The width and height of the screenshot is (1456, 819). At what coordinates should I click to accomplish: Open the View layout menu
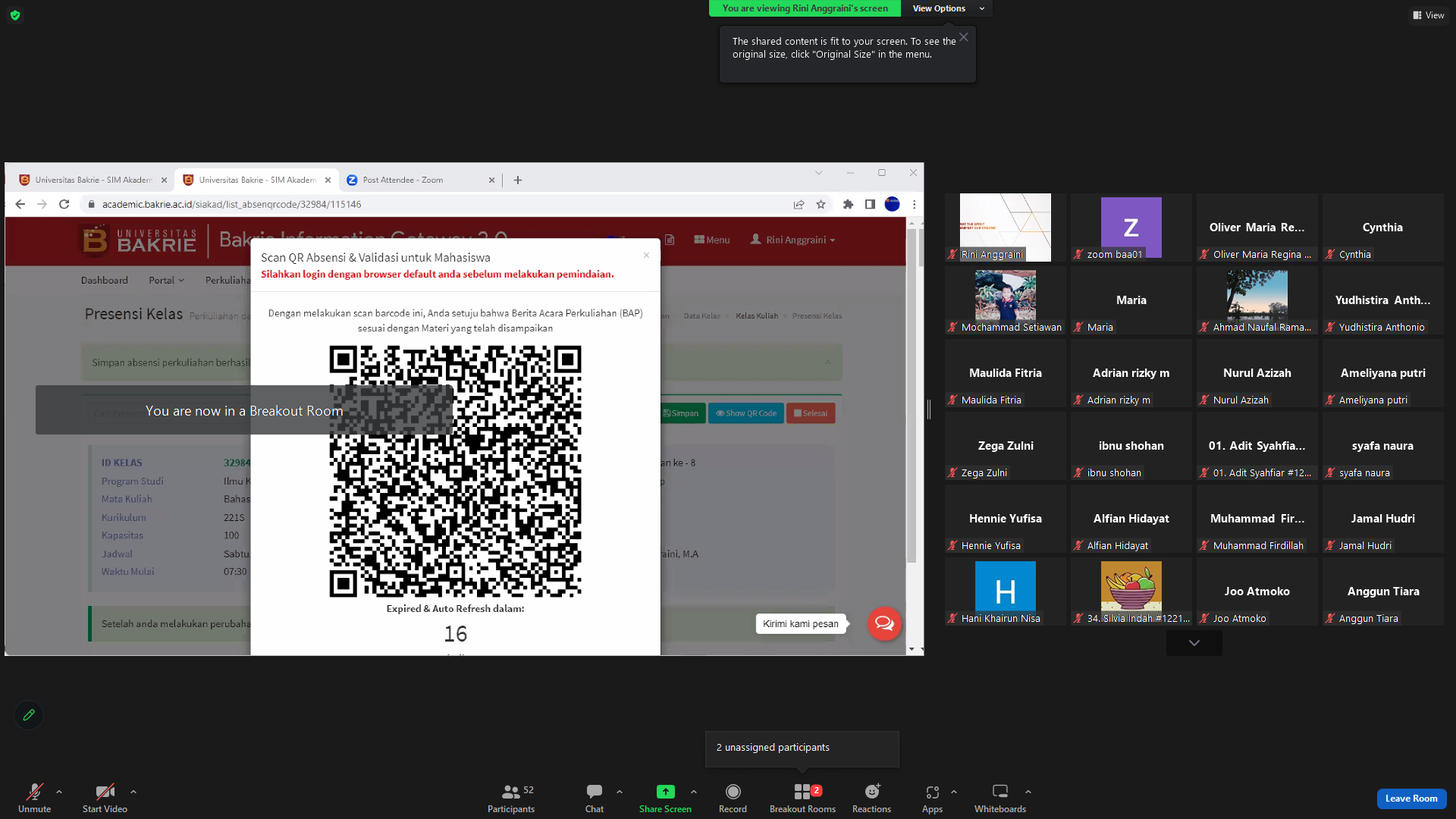(1429, 15)
